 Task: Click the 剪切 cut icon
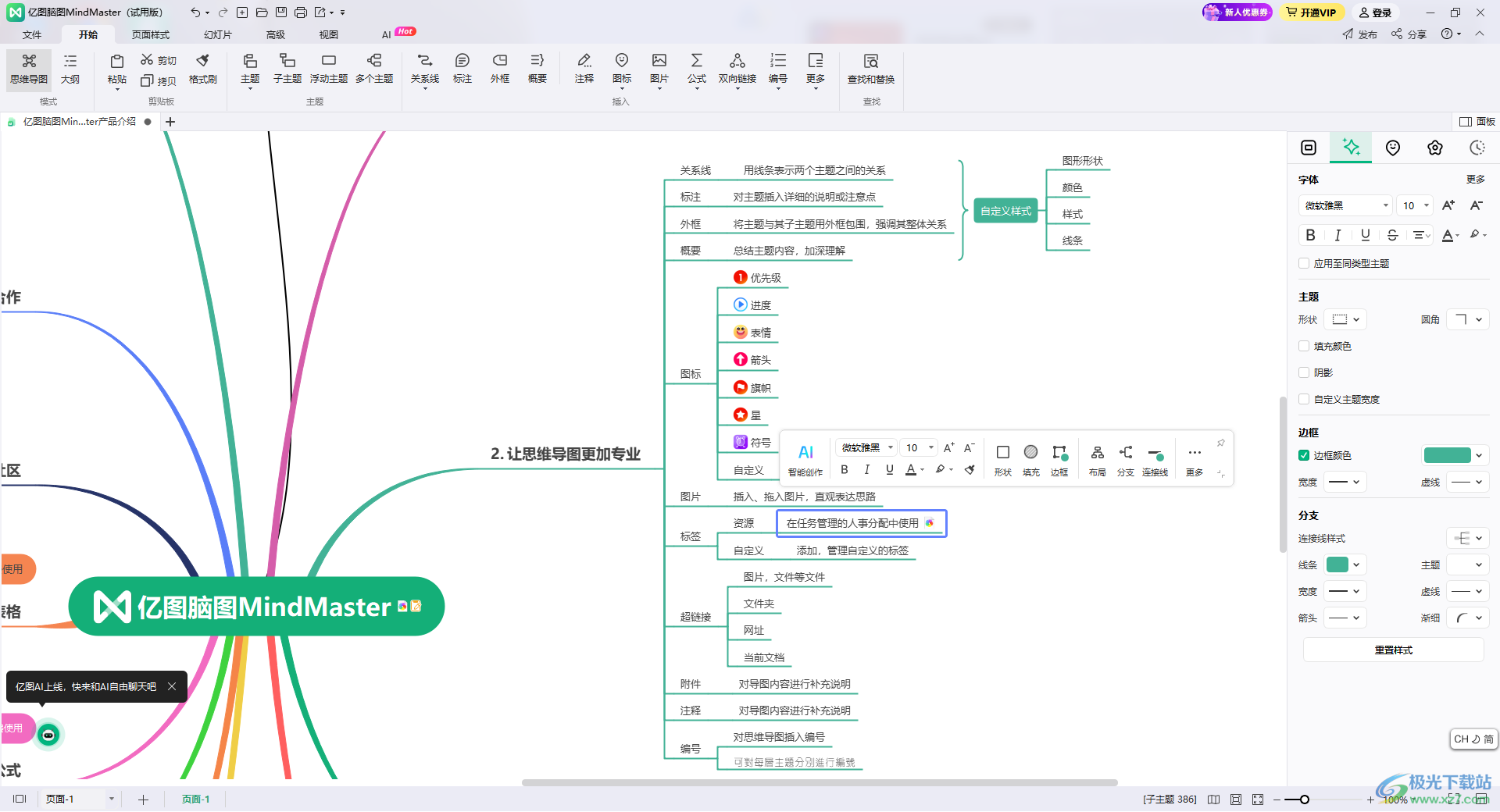[159, 60]
